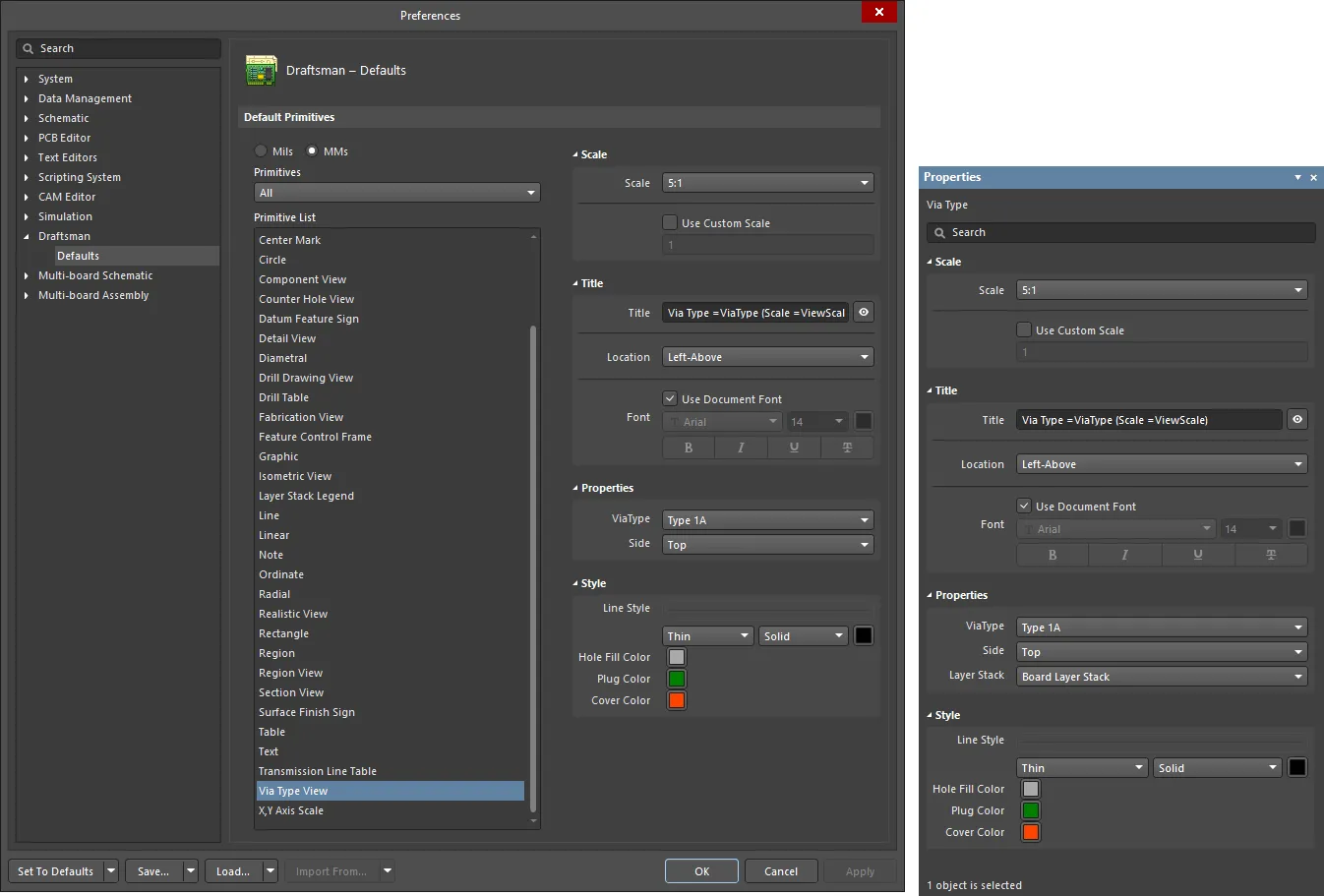The width and height of the screenshot is (1324, 896).
Task: Click the Apply button
Action: (860, 870)
